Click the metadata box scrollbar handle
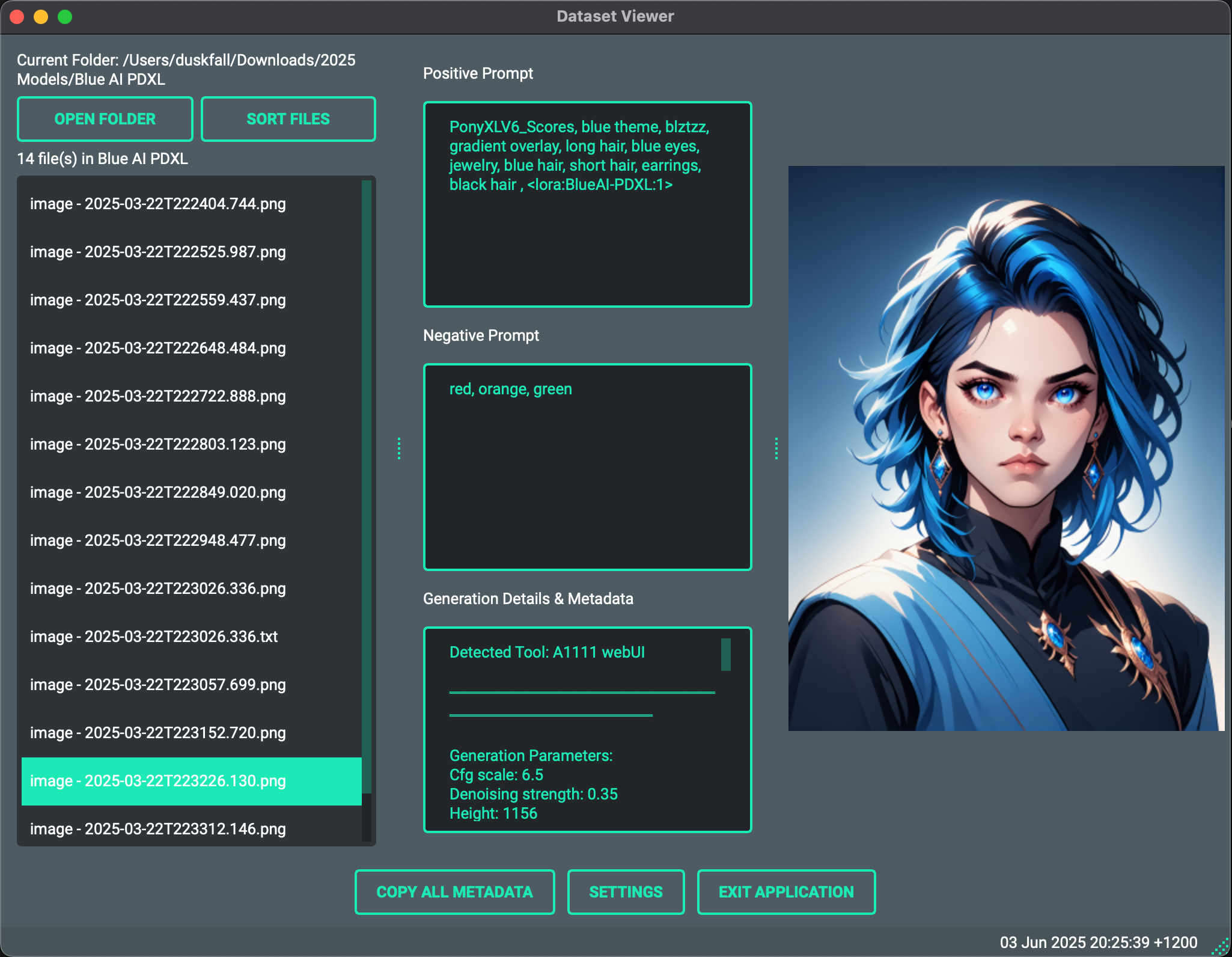The image size is (1232, 957). point(726,655)
